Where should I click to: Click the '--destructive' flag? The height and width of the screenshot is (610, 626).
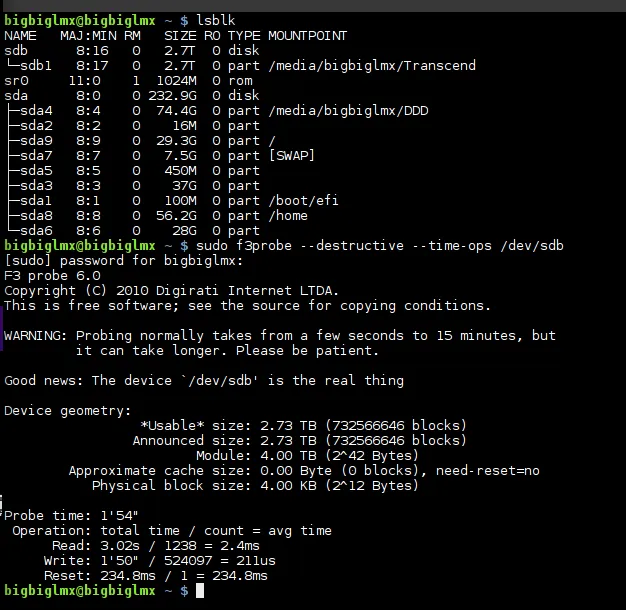click(352, 246)
